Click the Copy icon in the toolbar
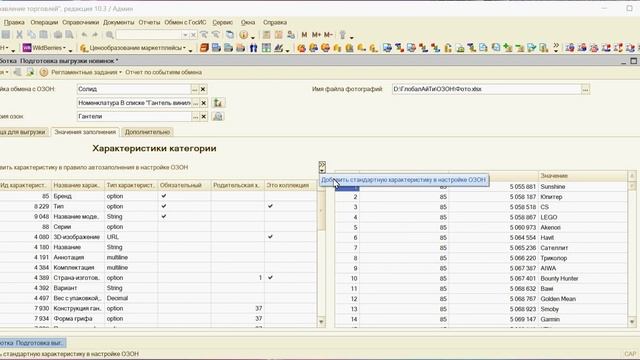The height and width of the screenshot is (360, 640). [31, 35]
